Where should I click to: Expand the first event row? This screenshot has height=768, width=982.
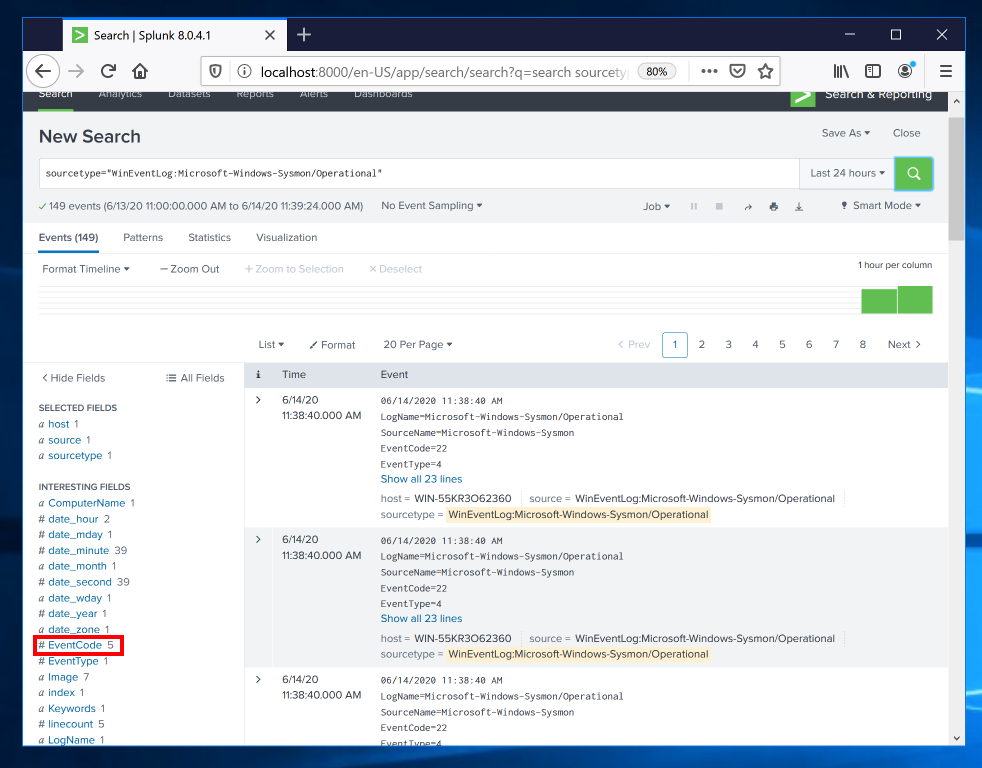coord(258,400)
